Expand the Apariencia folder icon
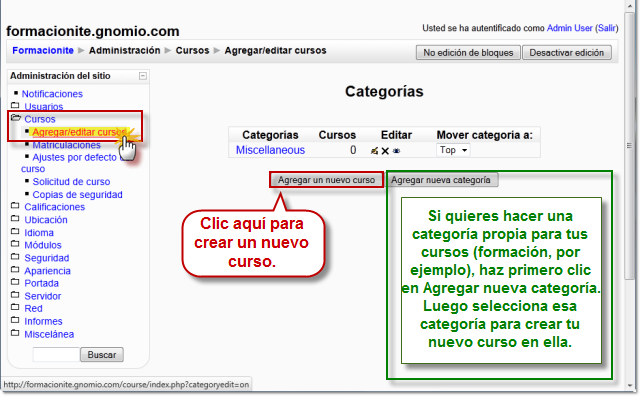640x396 pixels. 15,269
